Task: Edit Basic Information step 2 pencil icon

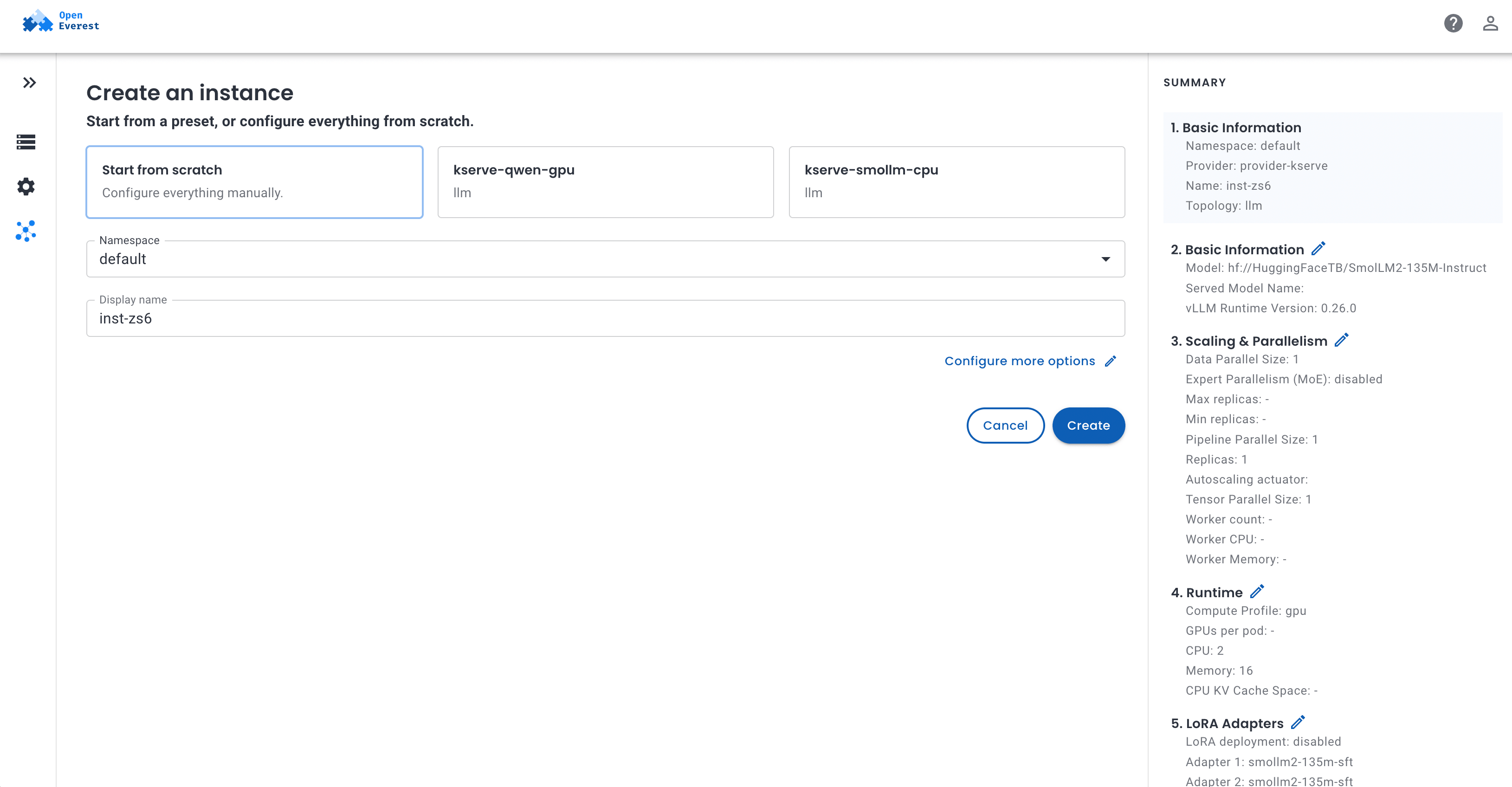Action: [x=1318, y=249]
